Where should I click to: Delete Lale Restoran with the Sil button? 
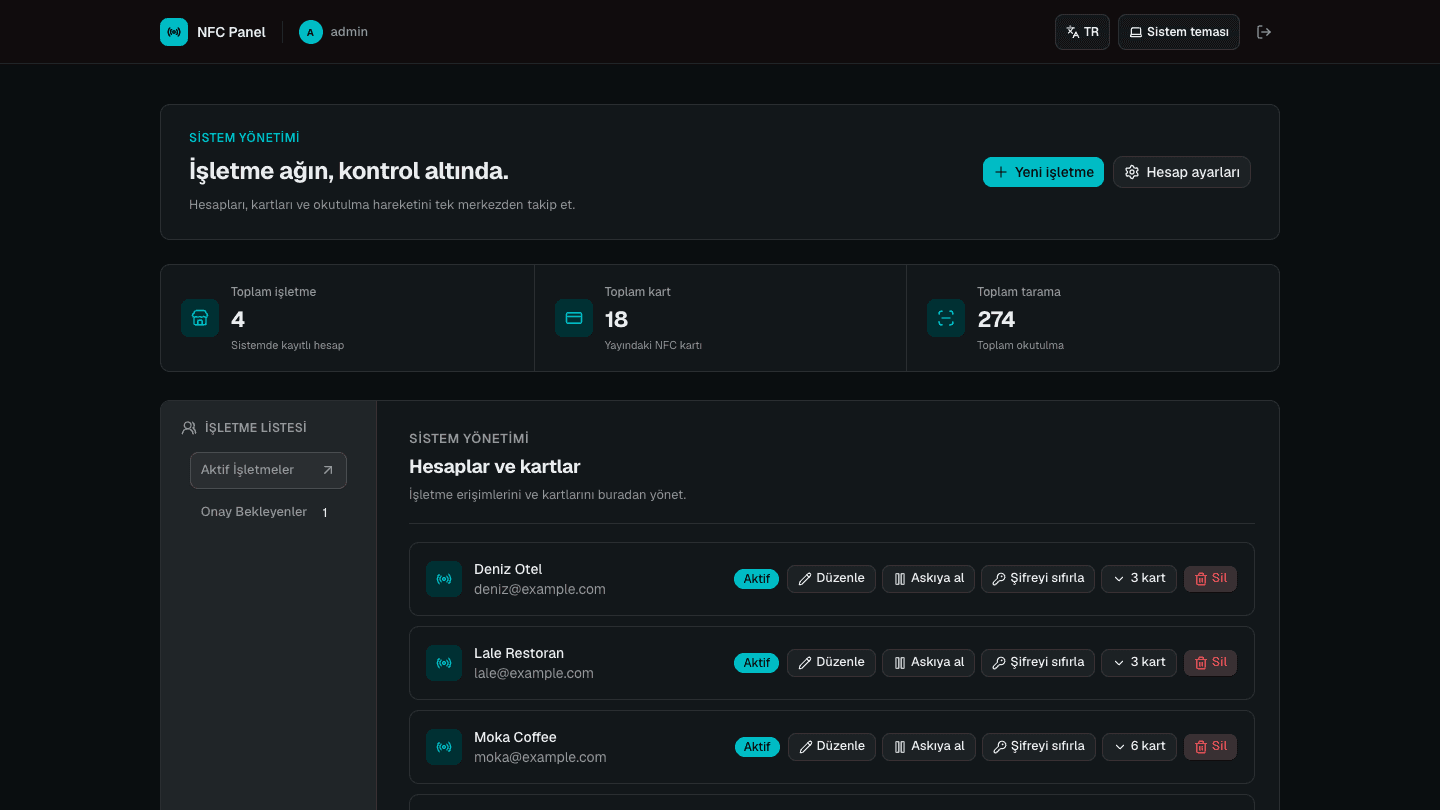click(x=1210, y=663)
